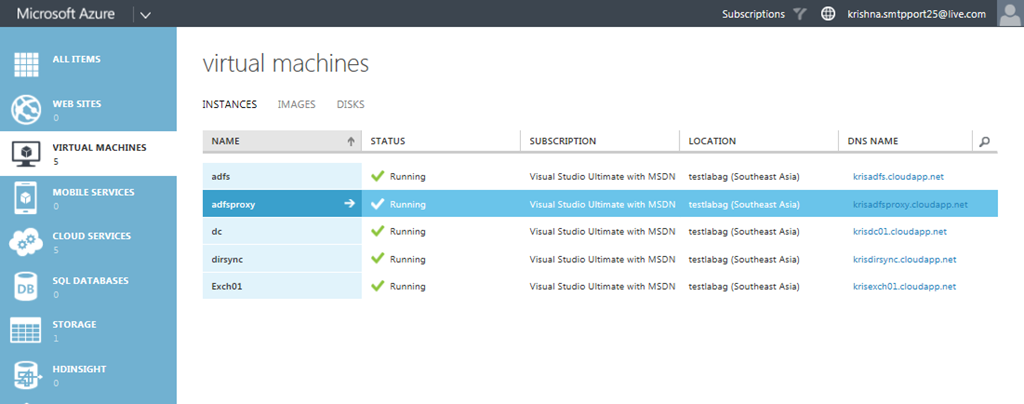The image size is (1024, 404).
Task: Open the krisdirsync.cloudapp.net link
Action: pyautogui.click(x=904, y=259)
